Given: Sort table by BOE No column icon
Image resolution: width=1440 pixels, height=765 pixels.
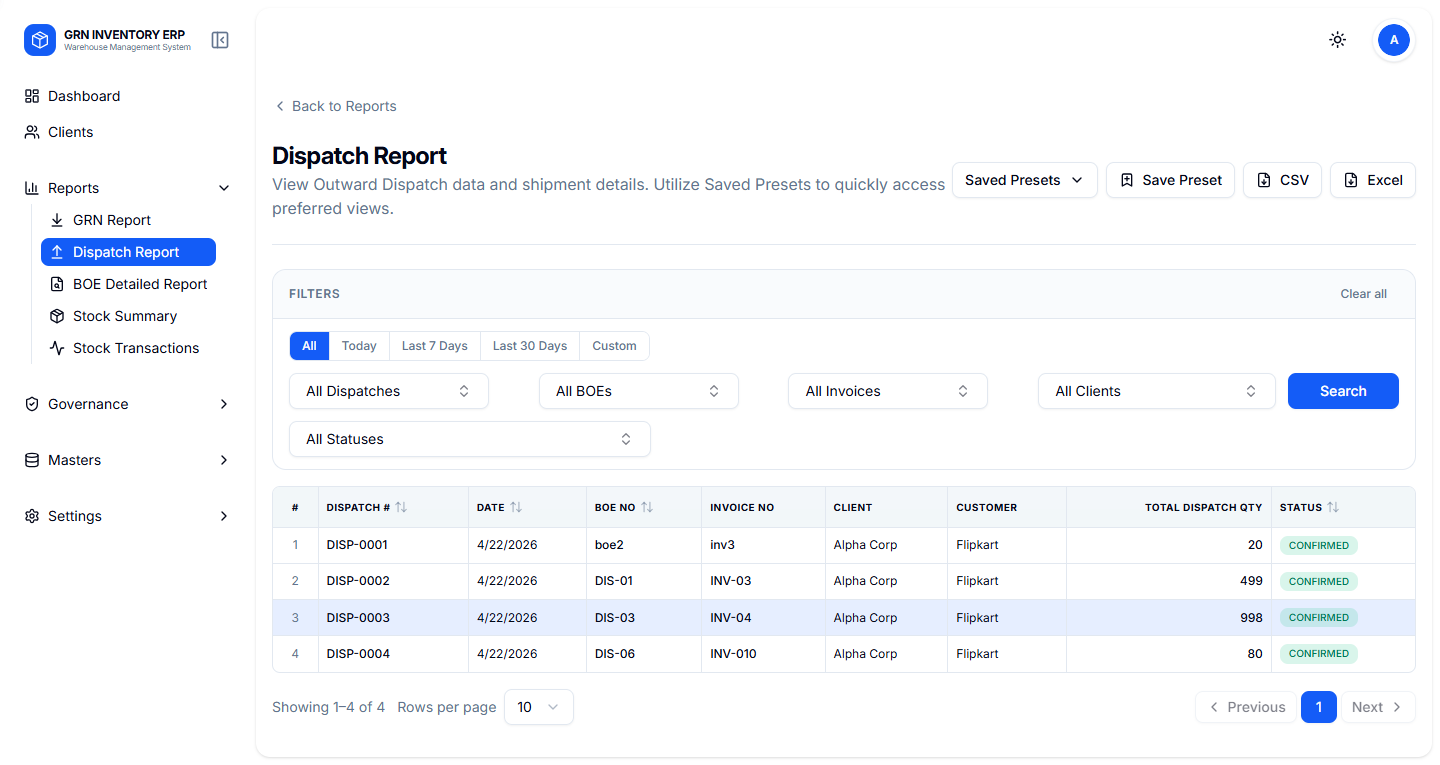Looking at the screenshot, I should [647, 508].
